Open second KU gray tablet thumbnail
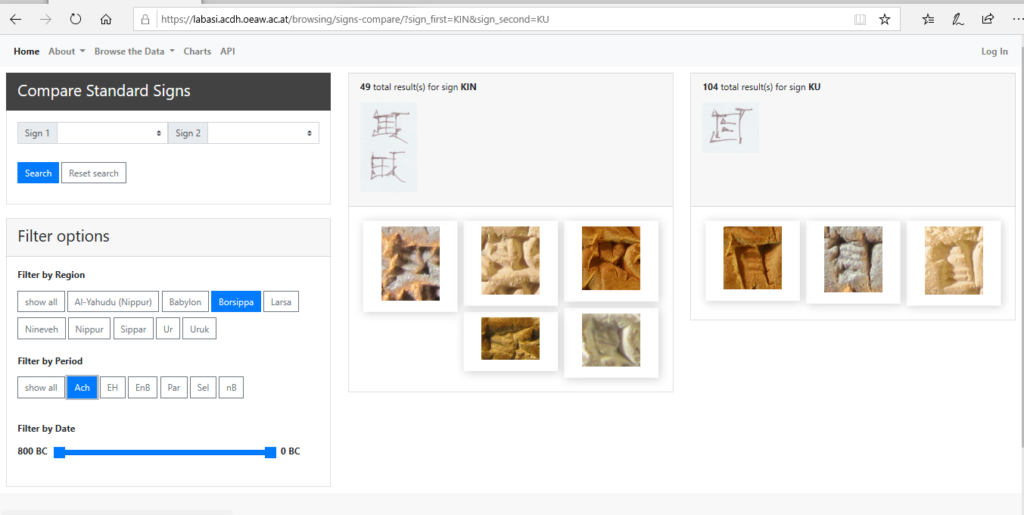The width and height of the screenshot is (1024, 515). (x=853, y=259)
